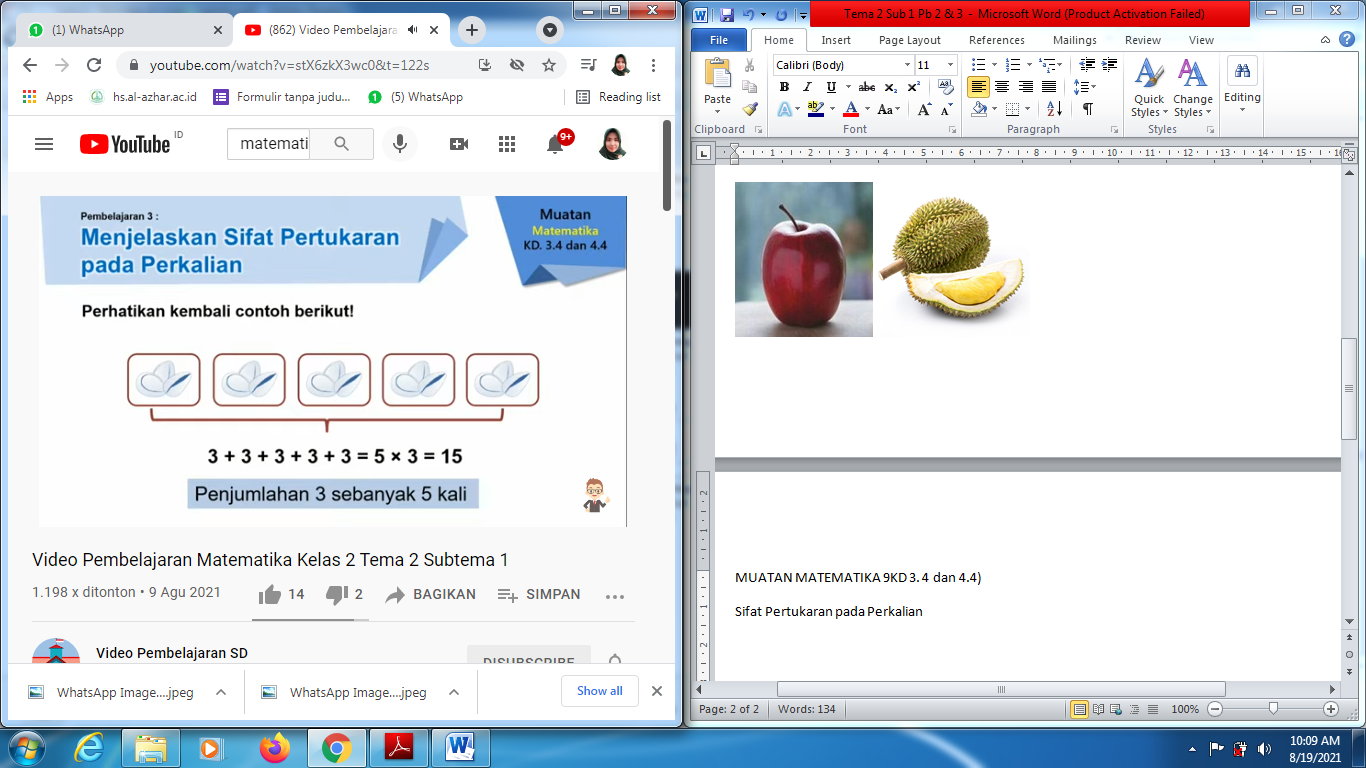The width and height of the screenshot is (1366, 768).
Task: Reload the Chrome page
Action: (94, 65)
